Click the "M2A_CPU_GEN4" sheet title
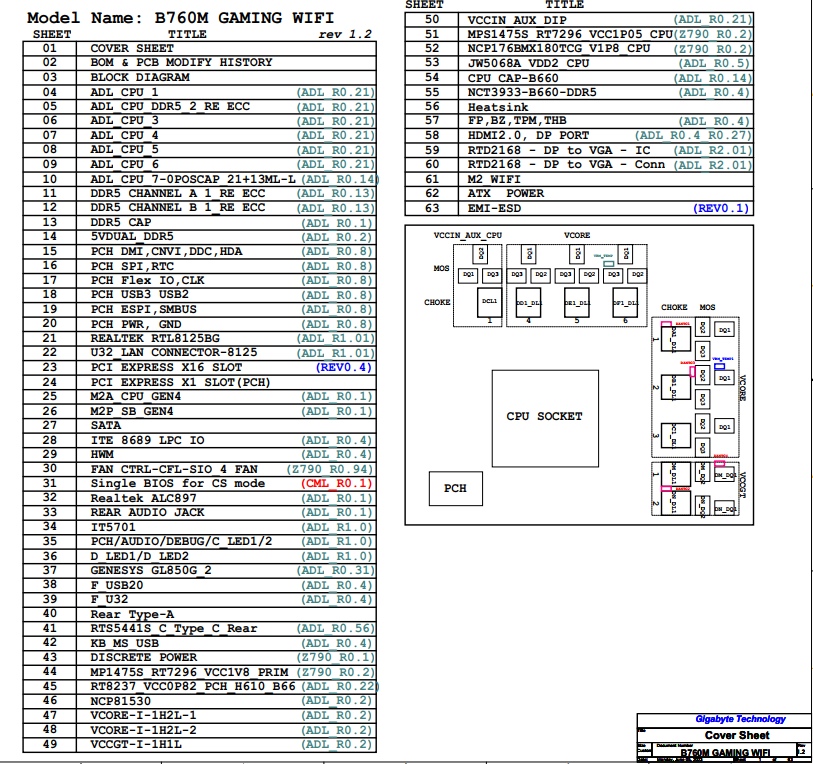The image size is (813, 764). point(136,396)
